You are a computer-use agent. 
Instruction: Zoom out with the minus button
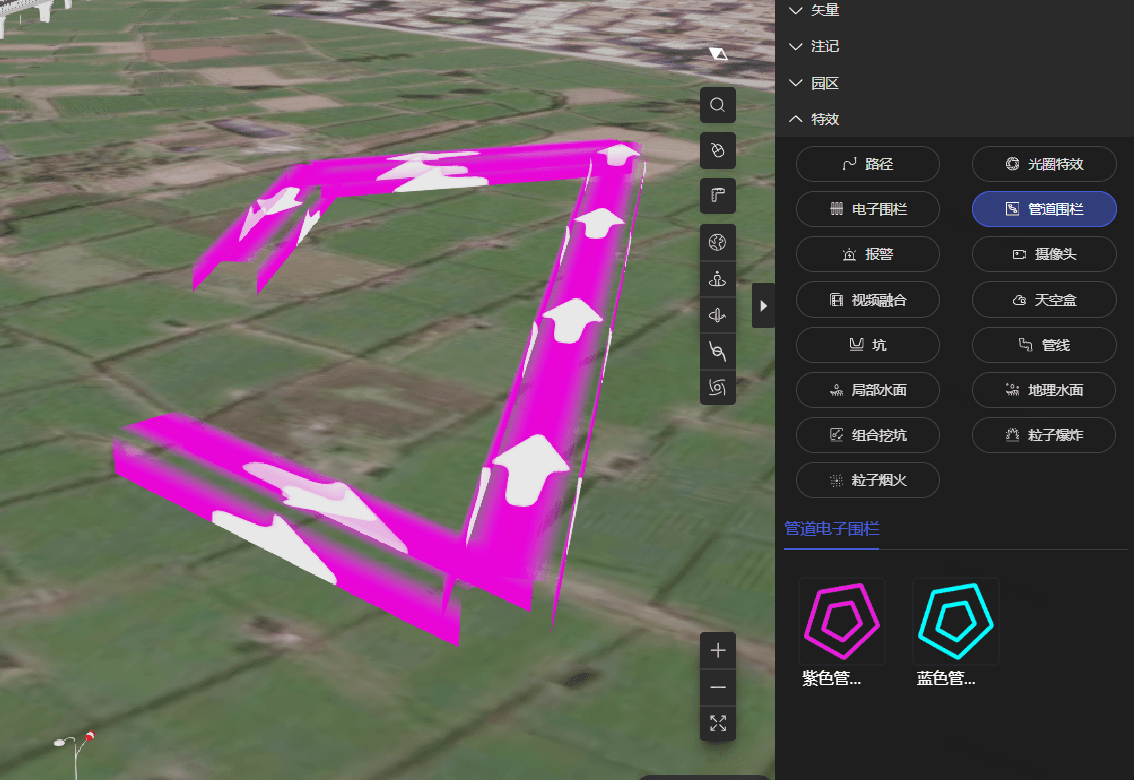point(717,687)
